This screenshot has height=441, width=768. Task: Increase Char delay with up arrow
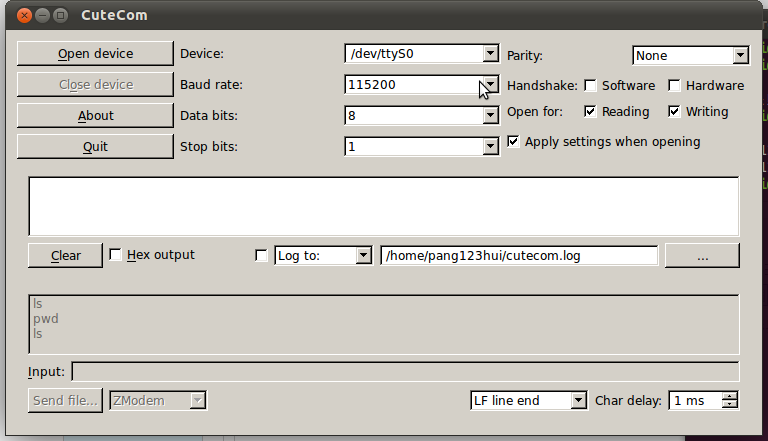point(729,396)
